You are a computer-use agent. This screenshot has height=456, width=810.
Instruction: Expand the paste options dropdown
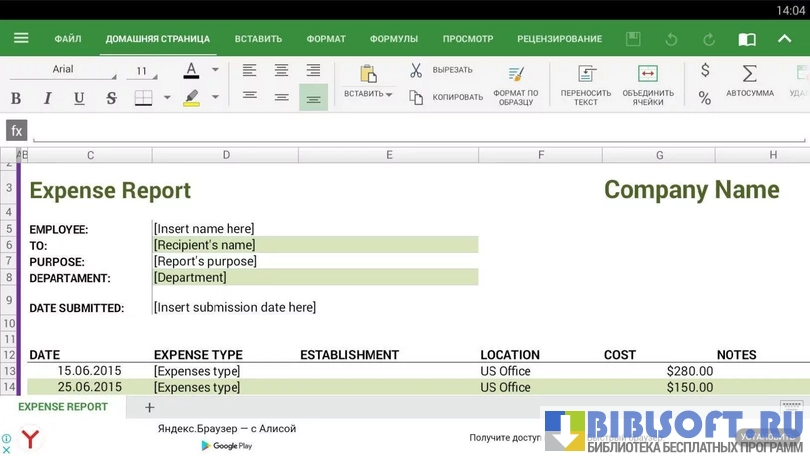(388, 94)
